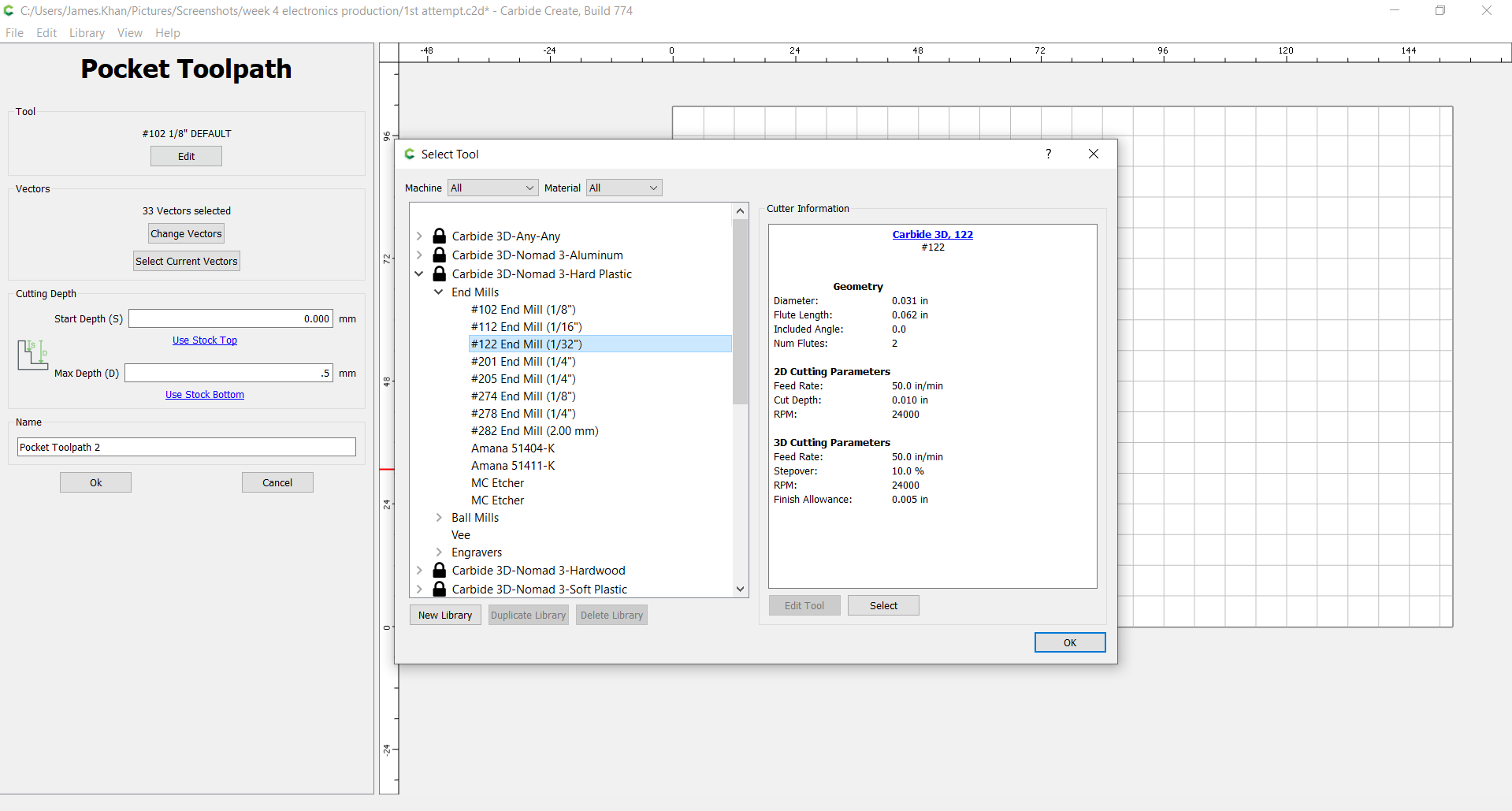Click the Delete Library button

coord(611,615)
